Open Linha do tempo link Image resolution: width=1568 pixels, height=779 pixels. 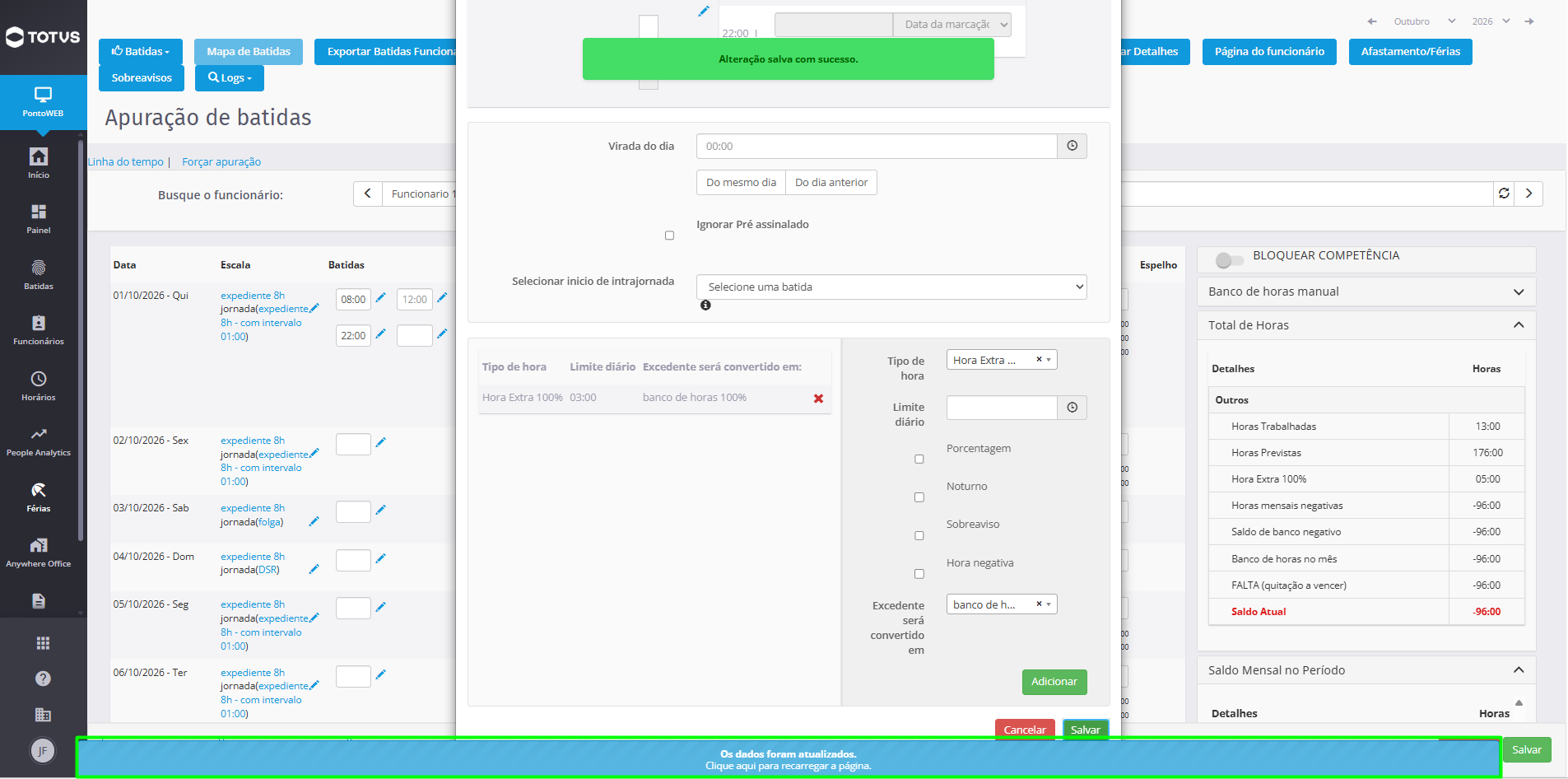(126, 161)
